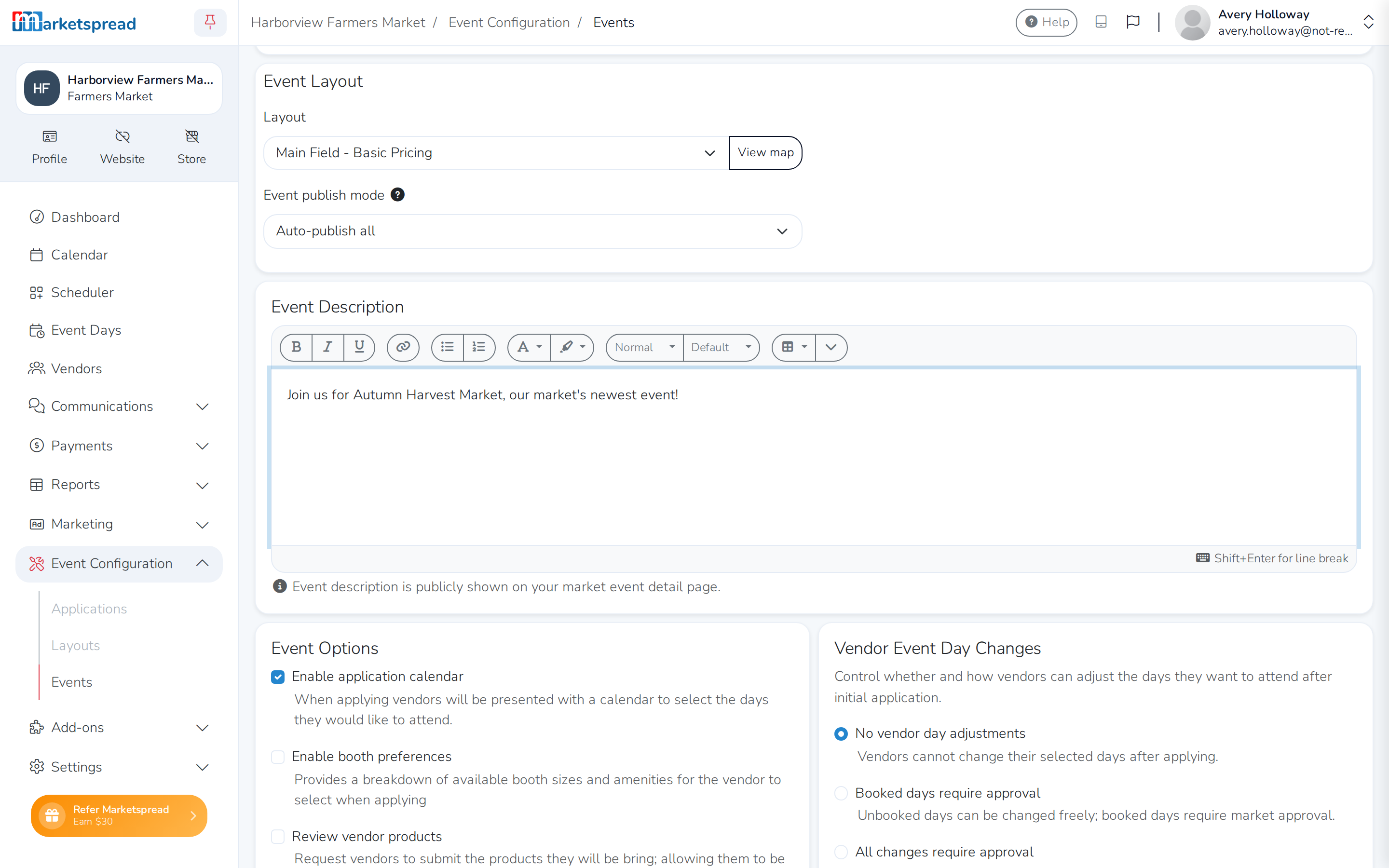Screen dimensions: 1389x868
Task: Select No vendor day adjustments
Action: pos(841,733)
